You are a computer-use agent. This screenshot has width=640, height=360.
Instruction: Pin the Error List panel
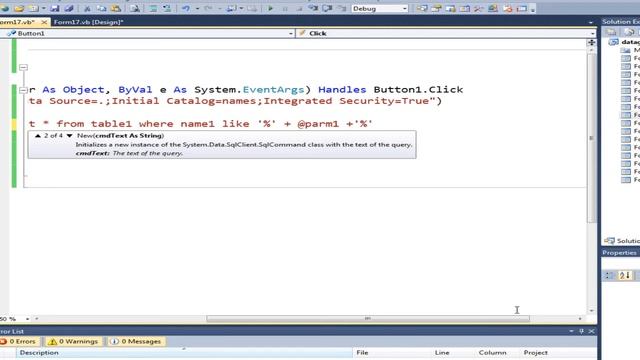[581, 331]
